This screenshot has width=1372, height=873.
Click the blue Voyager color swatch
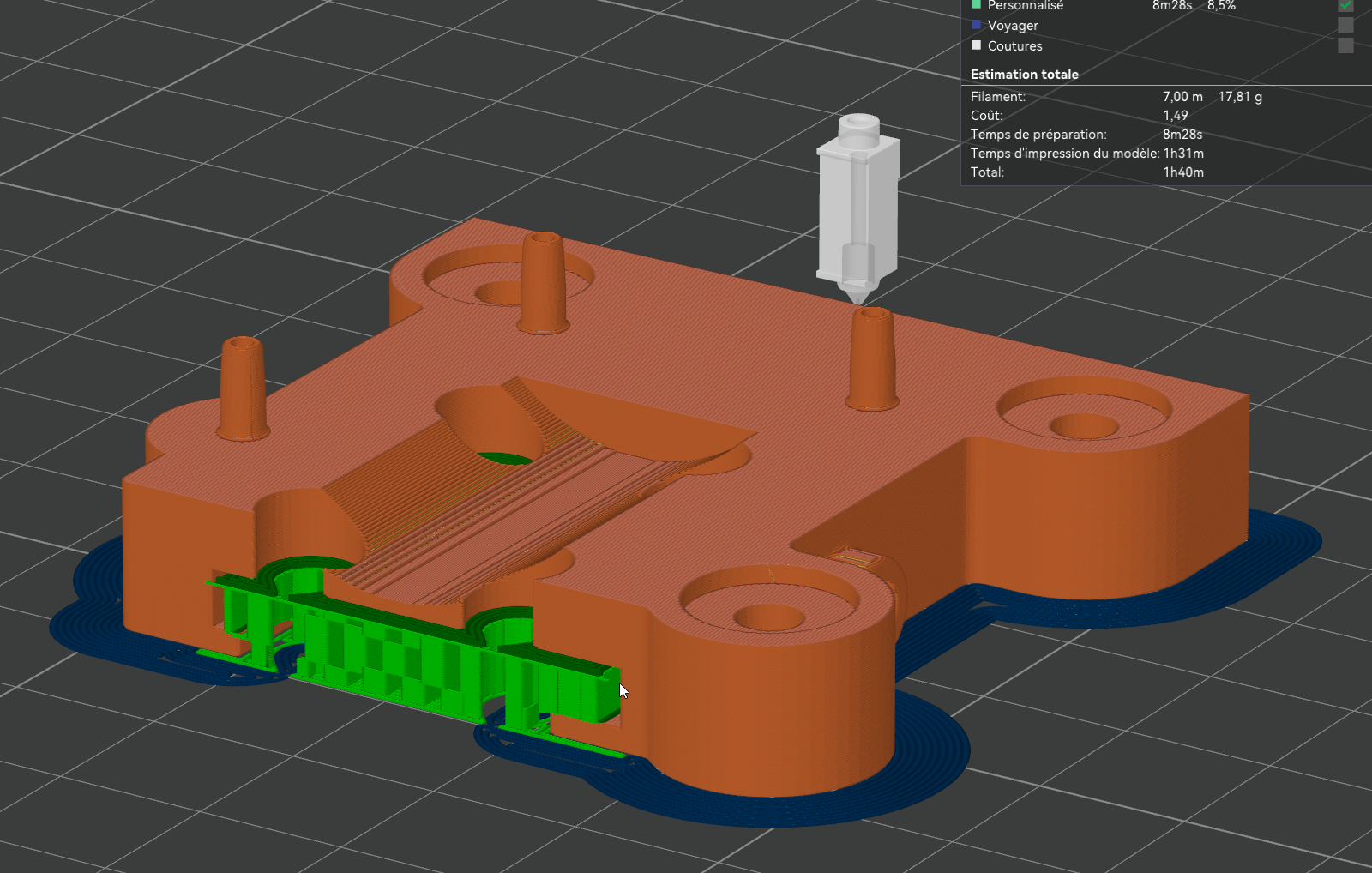click(976, 25)
